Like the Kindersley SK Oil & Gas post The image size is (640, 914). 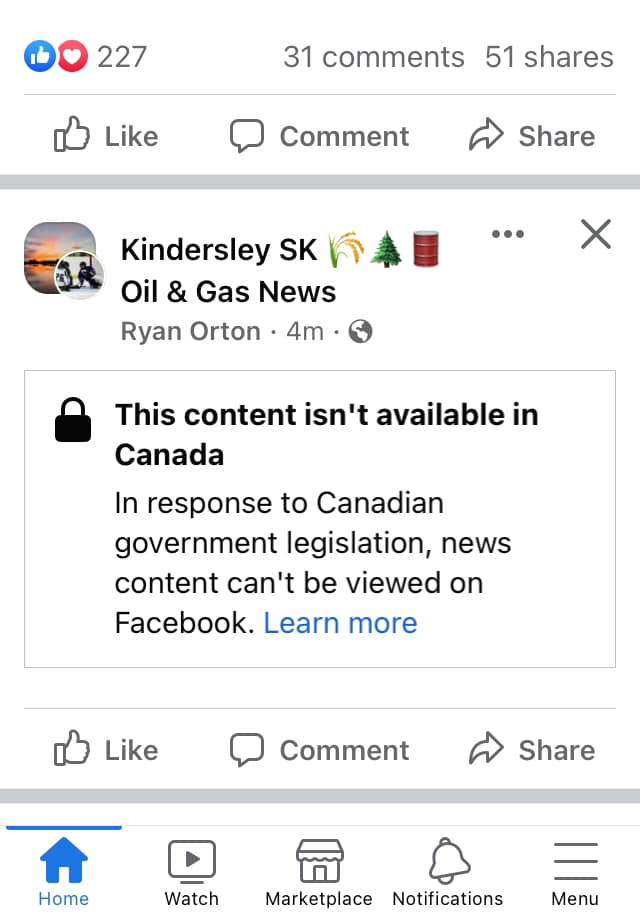tap(106, 750)
